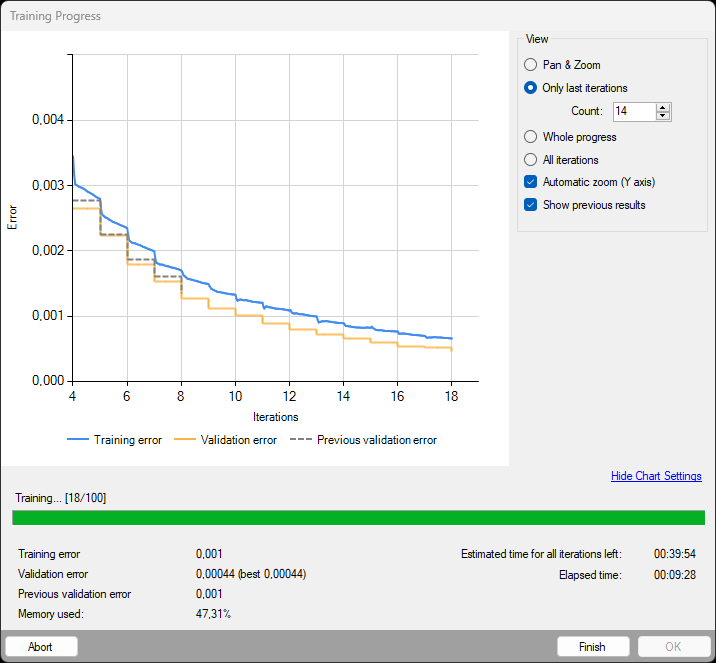
Task: Click the Iterations x-axis title
Action: coord(274,417)
